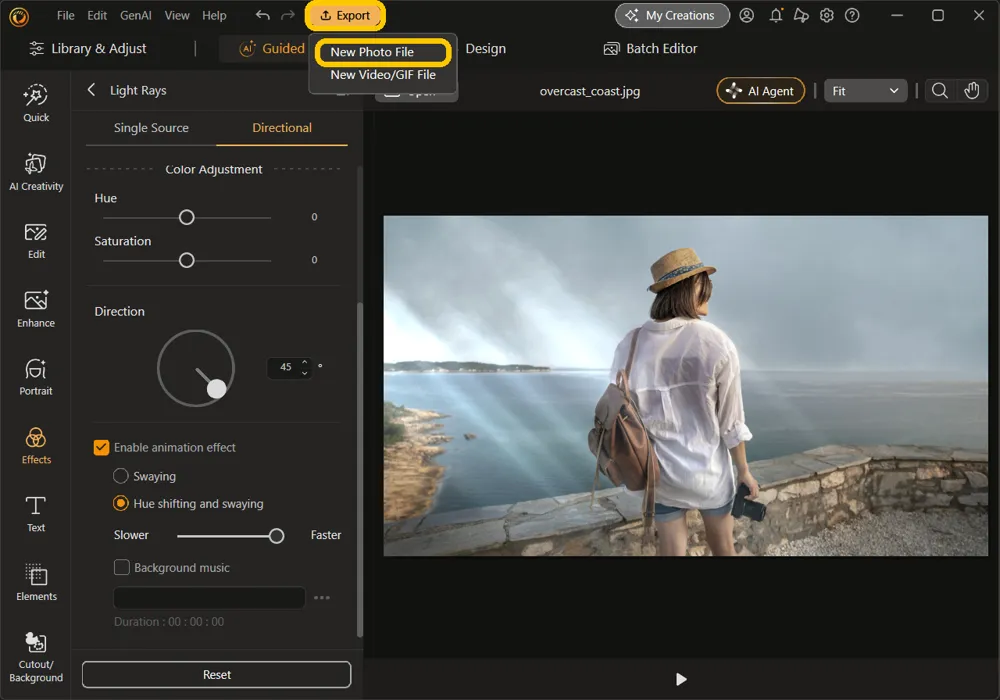Open the account profile icon
Image resolution: width=1000 pixels, height=700 pixels.
point(746,15)
